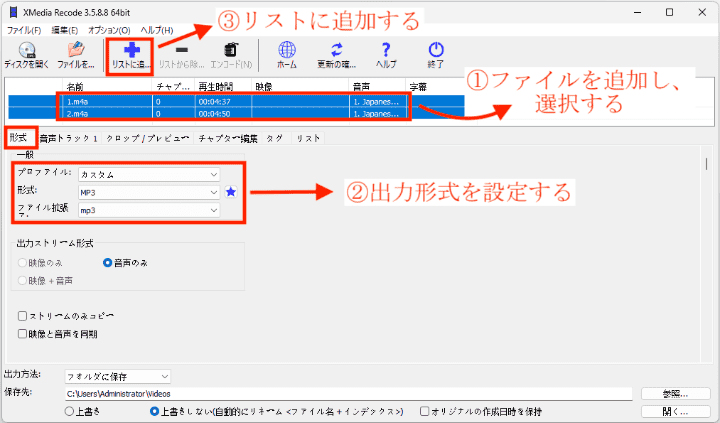Click the リストから除去 minus icon
The width and height of the screenshot is (720, 423).
tap(181, 55)
